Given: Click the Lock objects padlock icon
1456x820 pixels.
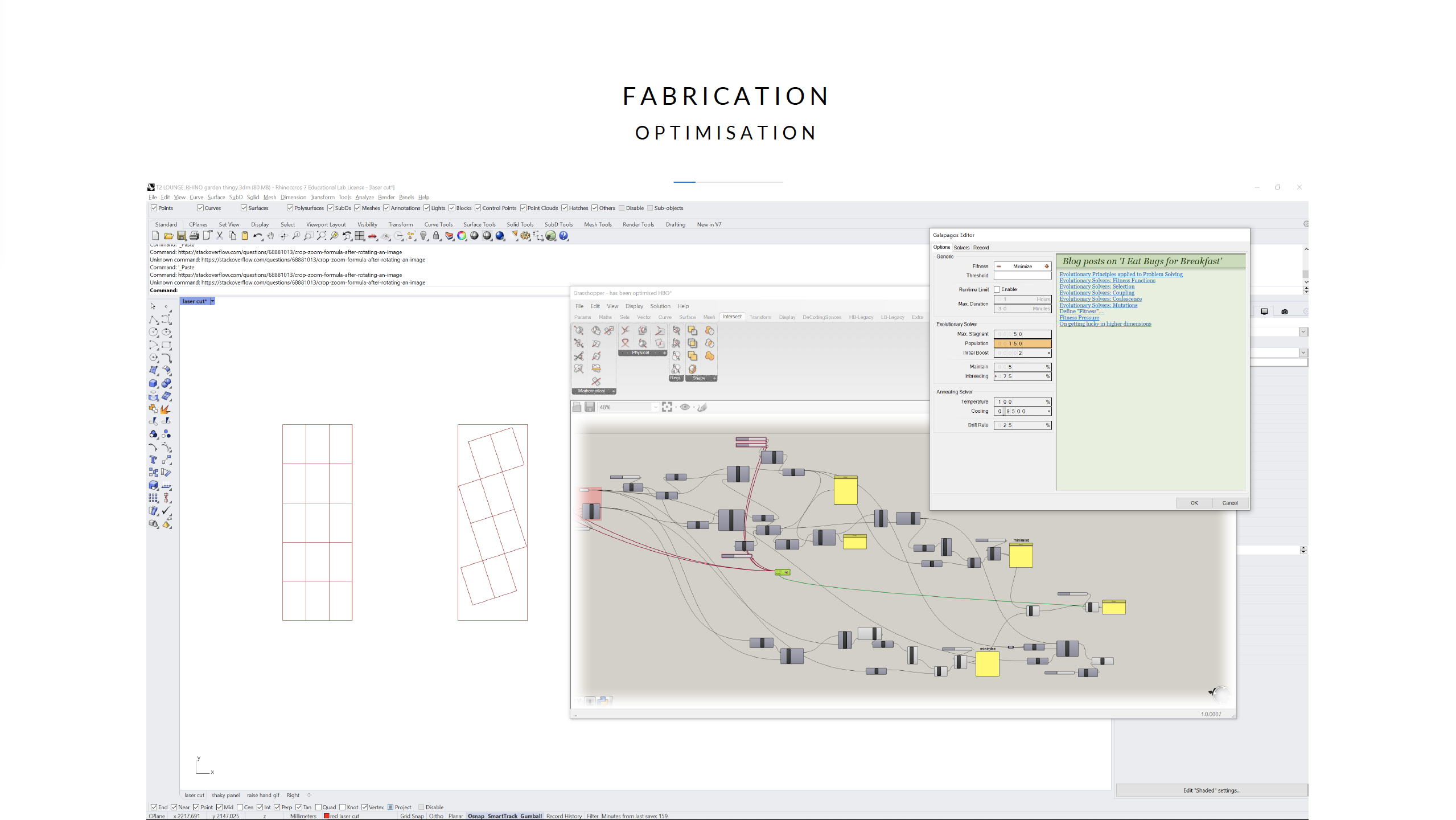Looking at the screenshot, I should [x=436, y=236].
